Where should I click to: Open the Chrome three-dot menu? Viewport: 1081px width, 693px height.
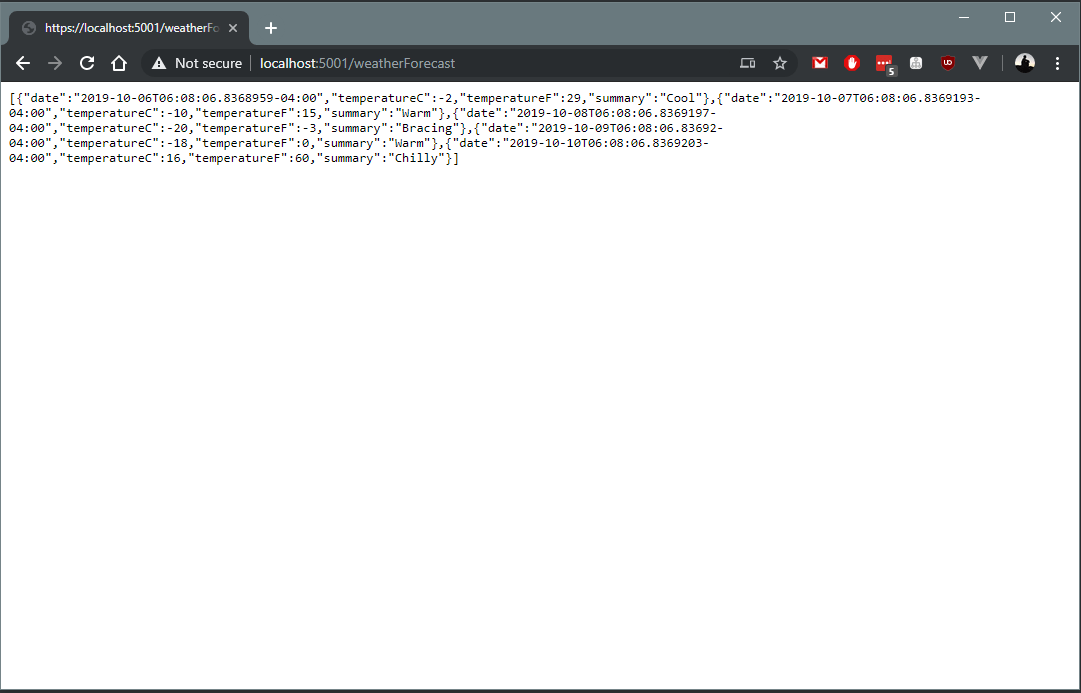pyautogui.click(x=1057, y=63)
